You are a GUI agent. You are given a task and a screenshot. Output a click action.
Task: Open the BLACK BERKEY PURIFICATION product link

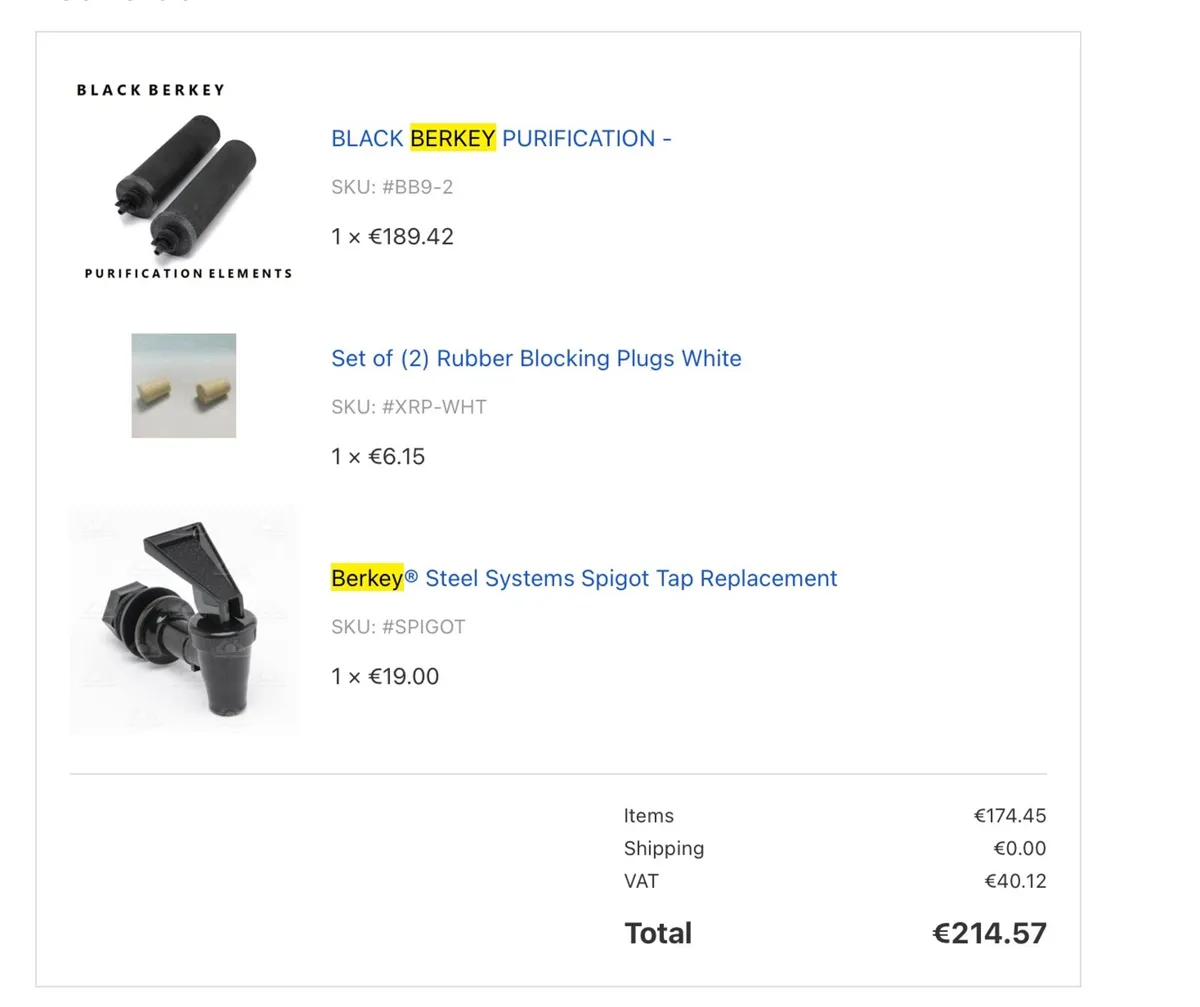coord(501,138)
